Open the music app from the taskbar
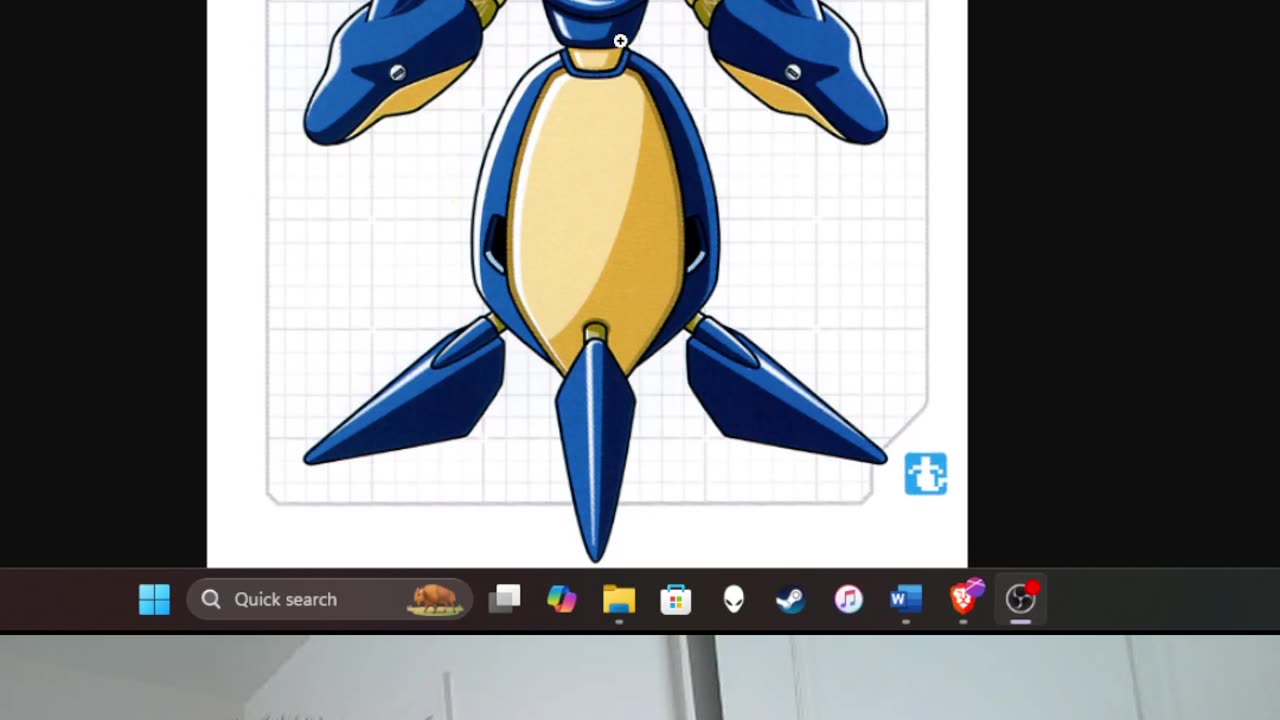This screenshot has height=720, width=1280. click(x=848, y=599)
